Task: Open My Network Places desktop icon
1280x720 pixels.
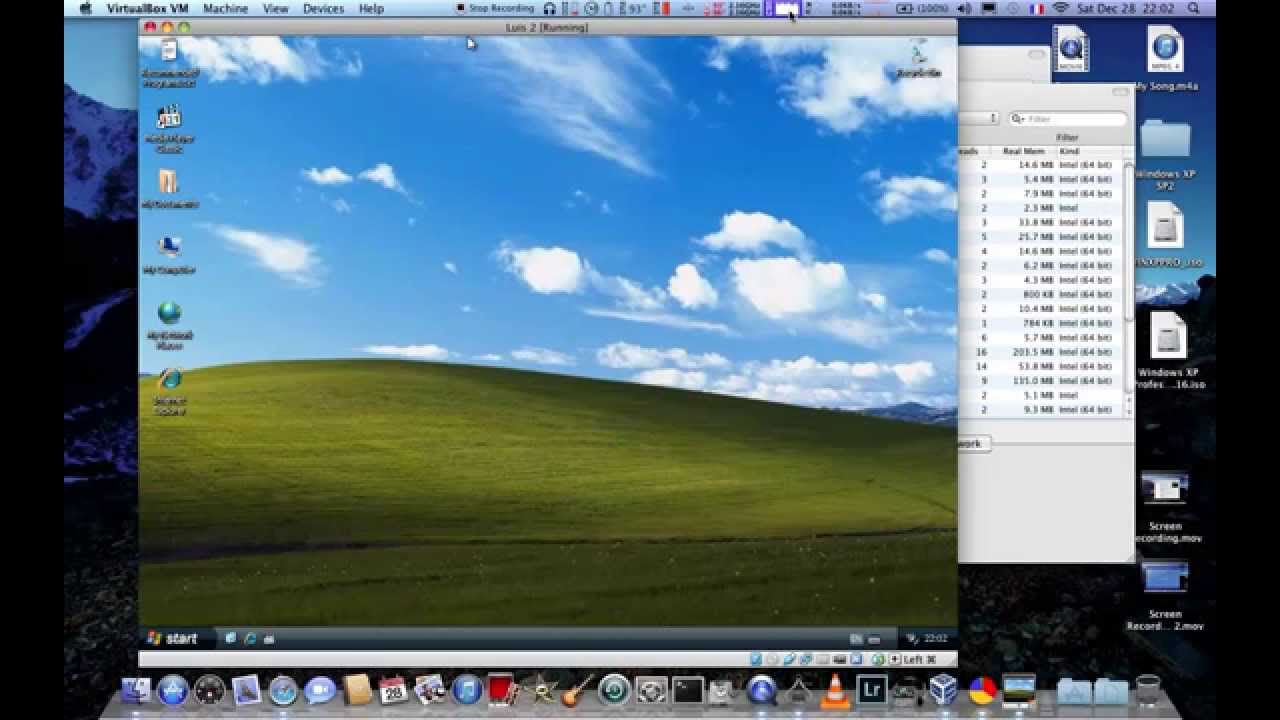Action: (169, 323)
